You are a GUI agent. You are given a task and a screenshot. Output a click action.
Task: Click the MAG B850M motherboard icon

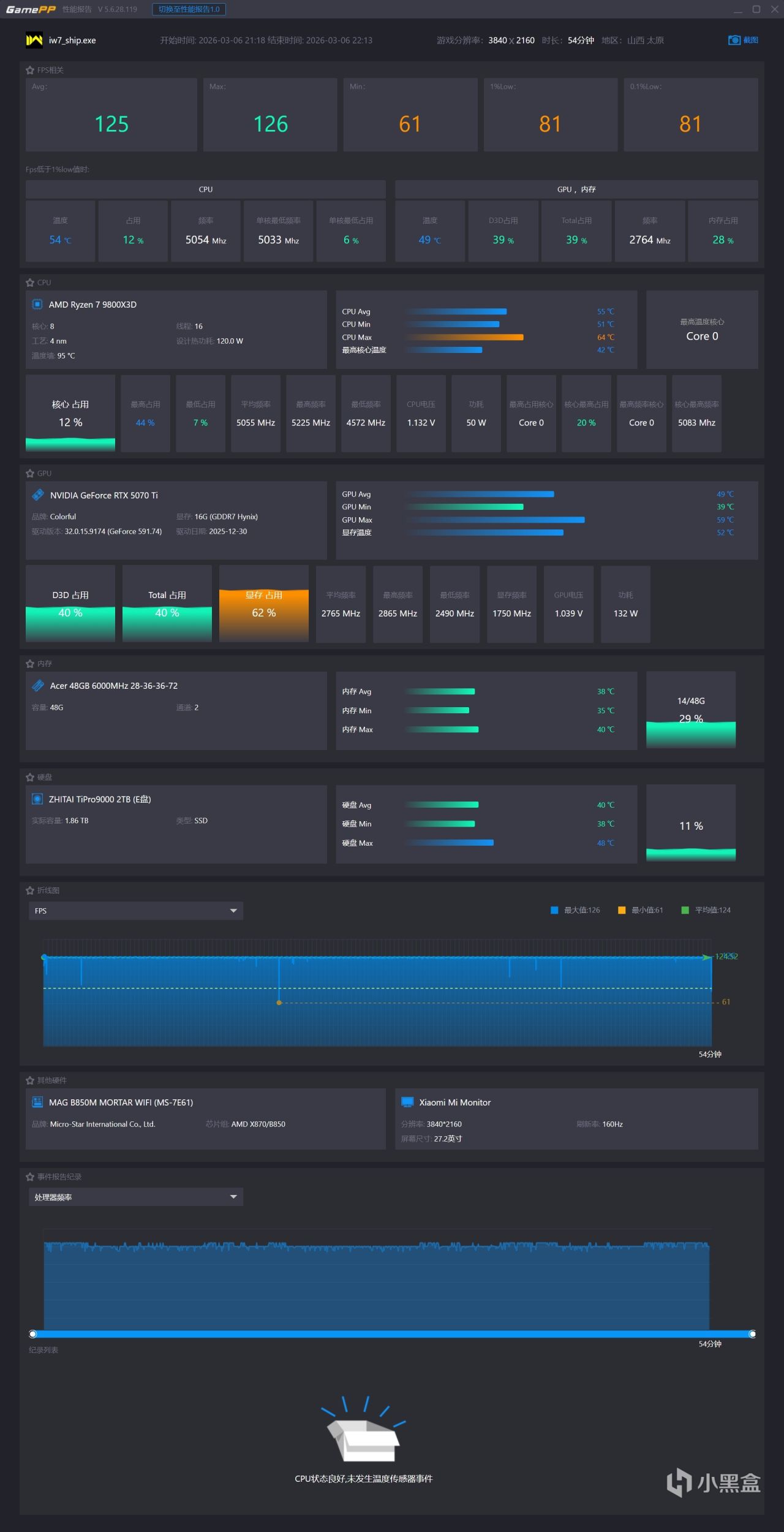click(x=37, y=1102)
